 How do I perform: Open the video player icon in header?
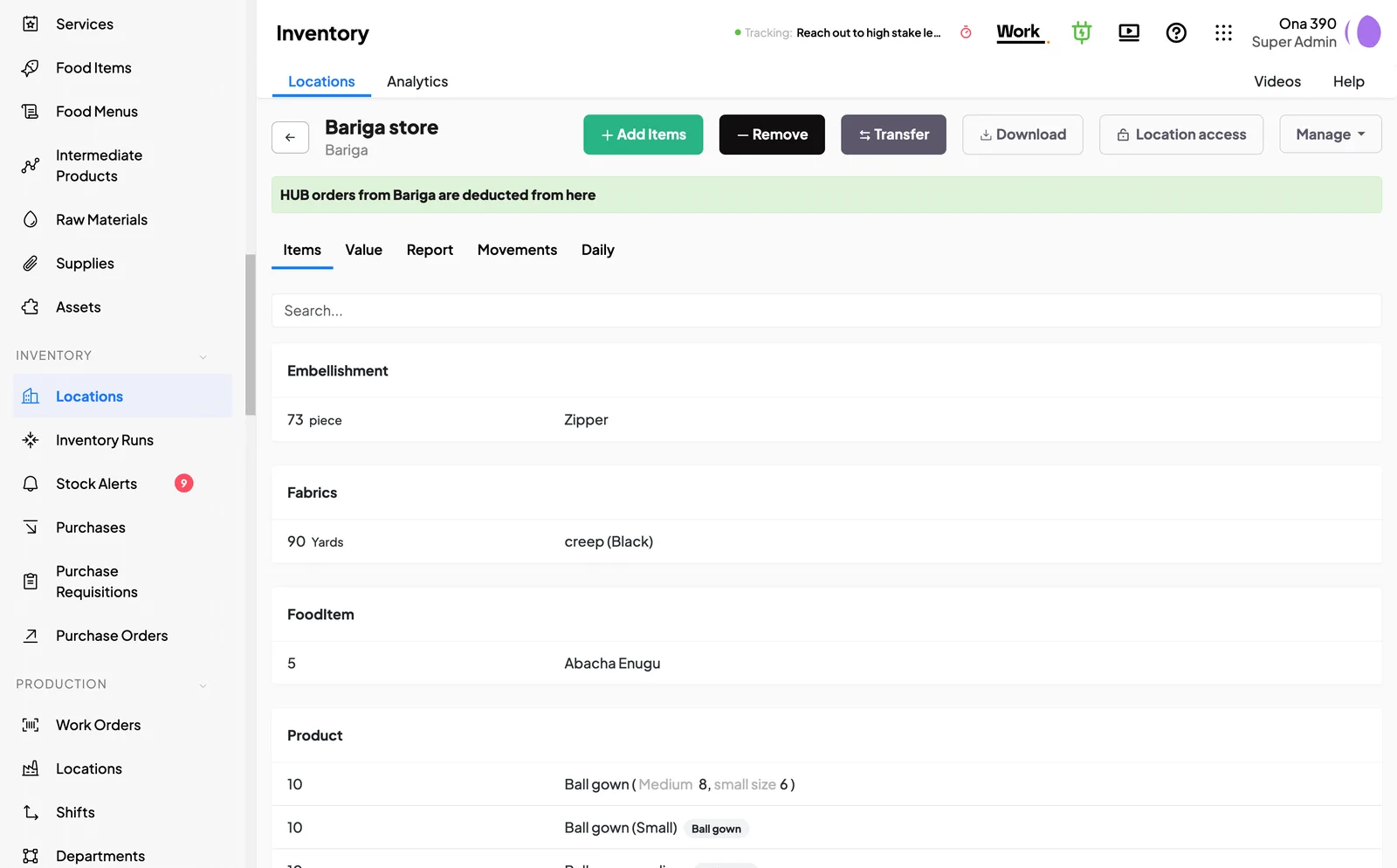[x=1129, y=33]
